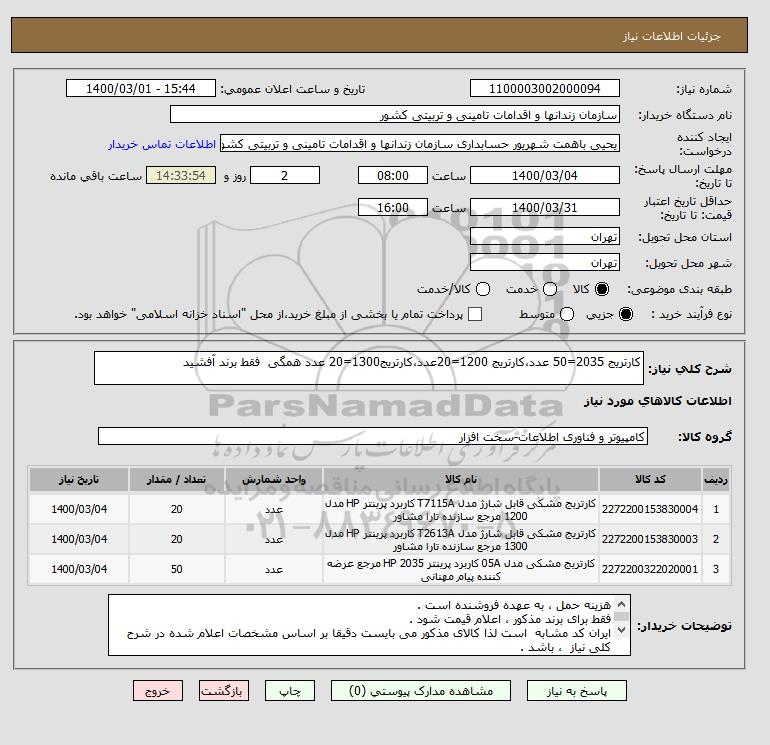The height and width of the screenshot is (745, 770).
Task: Click the notes scrollbar down arrow
Action: click(621, 630)
